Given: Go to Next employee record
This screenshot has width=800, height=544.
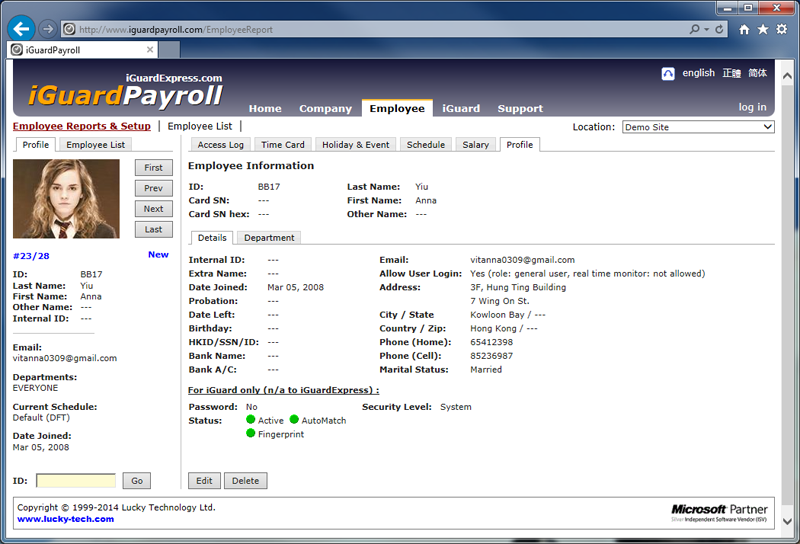Looking at the screenshot, I should [x=154, y=209].
